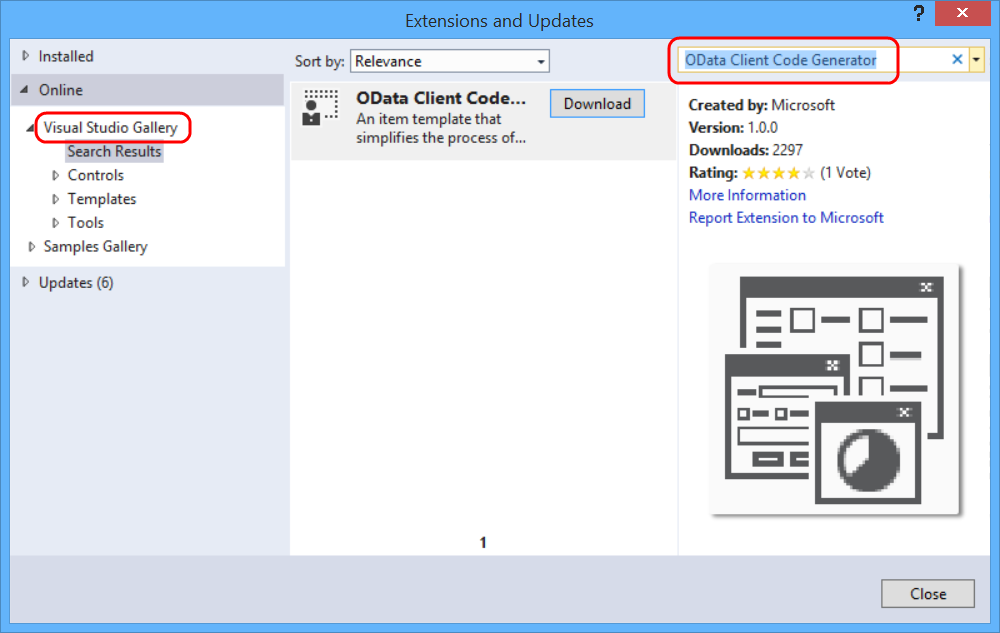
Task: Select Visual Studio Gallery in the sidebar
Action: click(112, 127)
